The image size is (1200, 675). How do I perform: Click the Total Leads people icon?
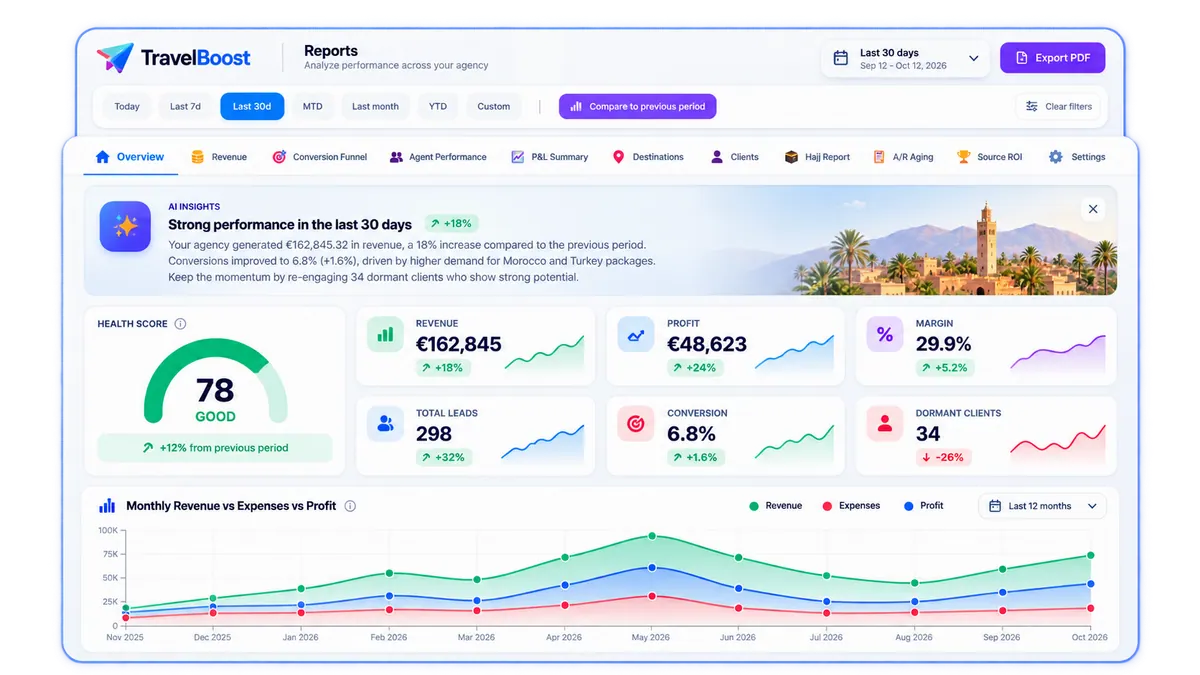(x=385, y=424)
